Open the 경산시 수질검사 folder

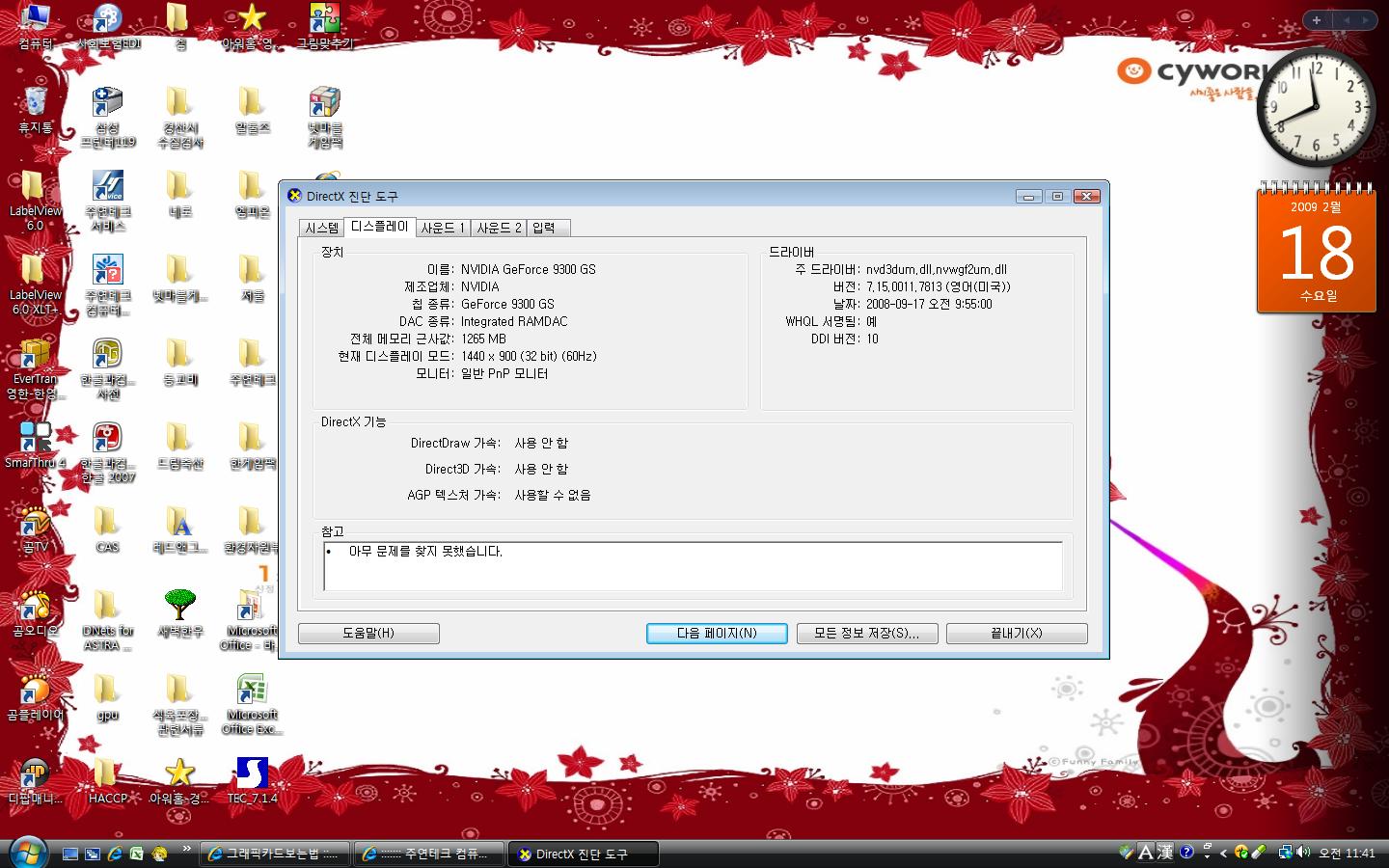point(180,117)
